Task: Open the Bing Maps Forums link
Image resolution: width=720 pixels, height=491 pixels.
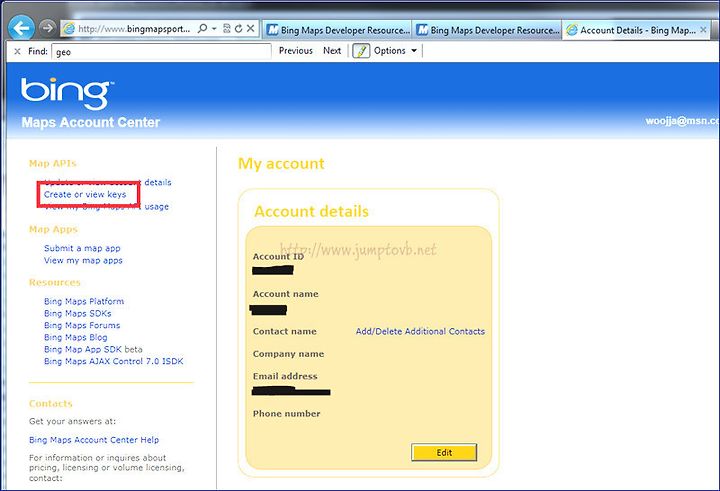Action: tap(82, 325)
